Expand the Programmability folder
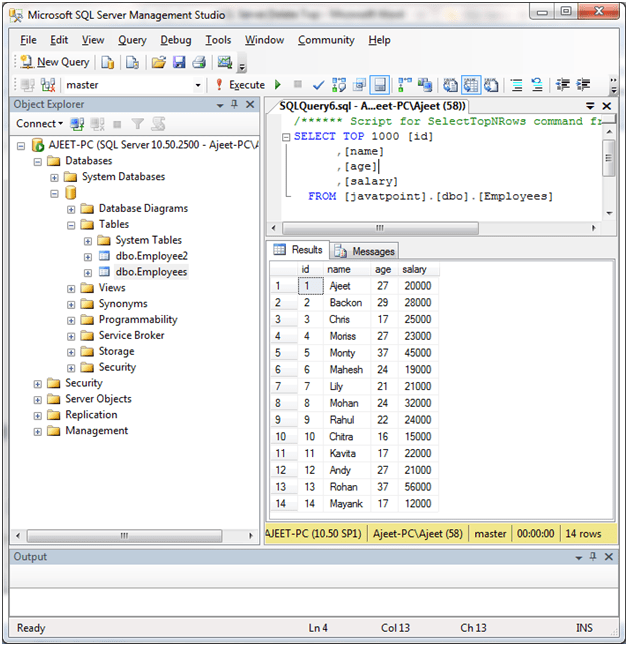 (71, 321)
